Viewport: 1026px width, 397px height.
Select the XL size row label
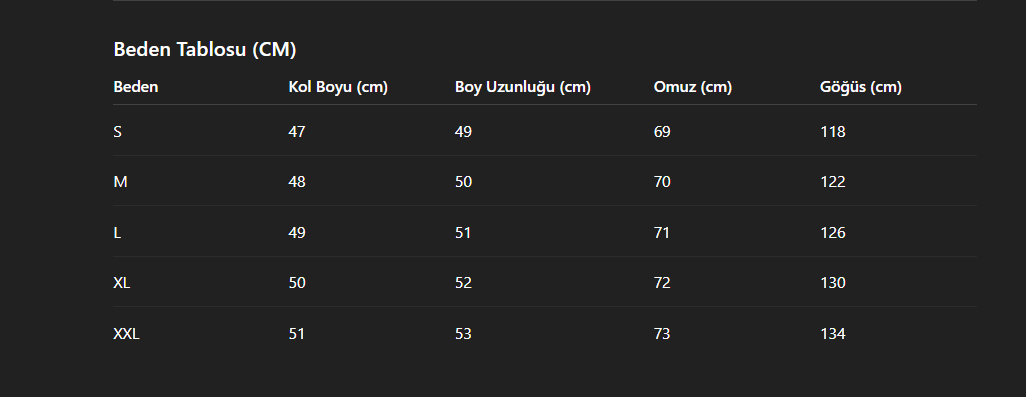(x=122, y=283)
